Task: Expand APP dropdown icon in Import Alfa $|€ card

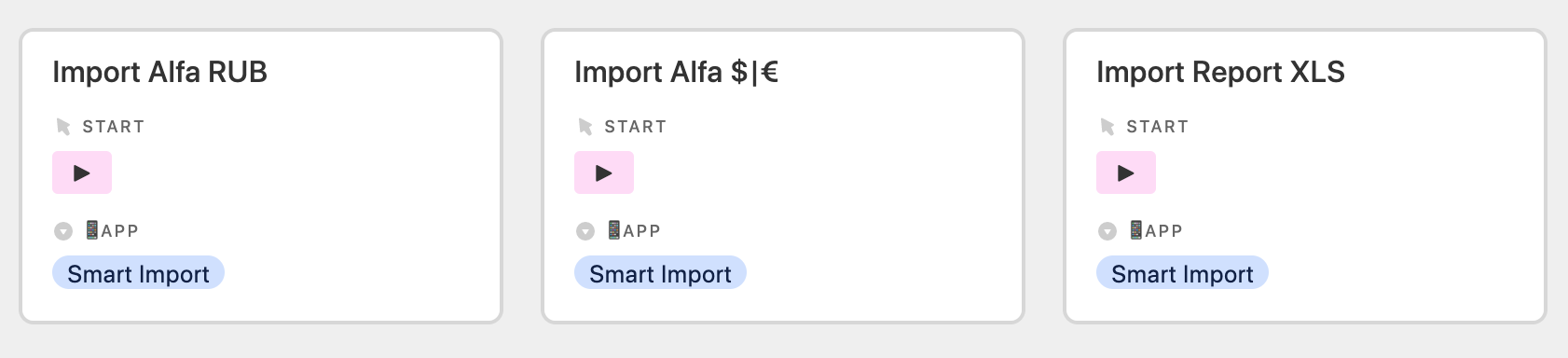Action: (x=585, y=231)
